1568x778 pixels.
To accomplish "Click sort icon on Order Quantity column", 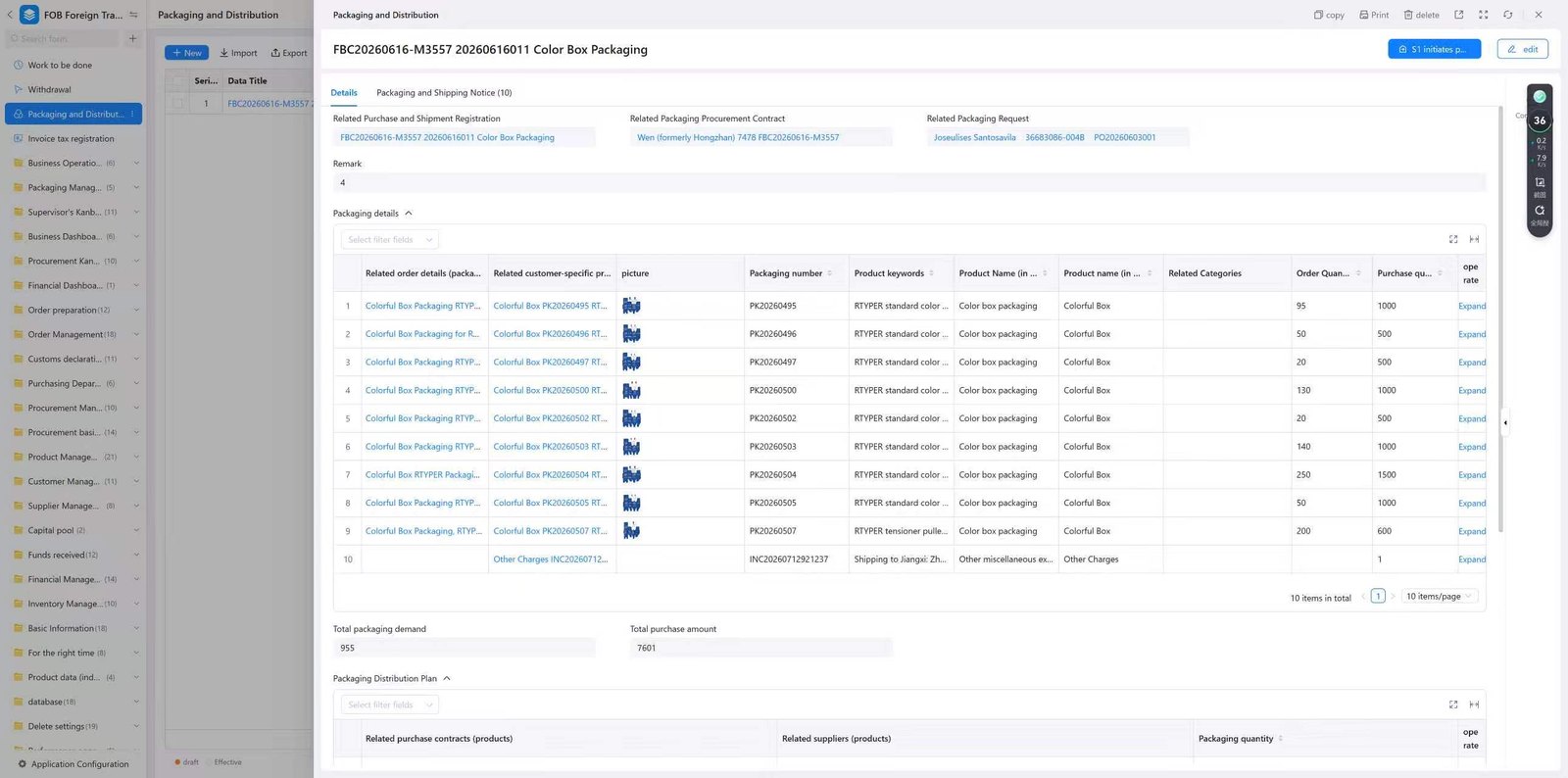I will point(1358,273).
